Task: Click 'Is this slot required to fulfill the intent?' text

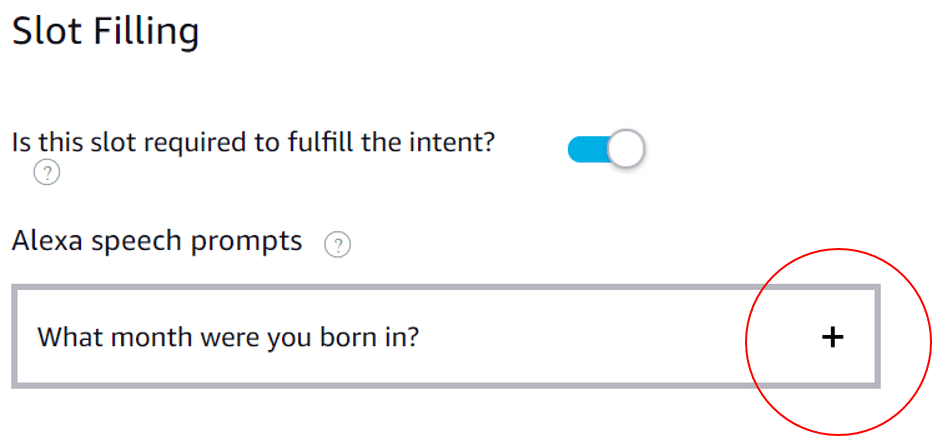Action: coord(254,142)
